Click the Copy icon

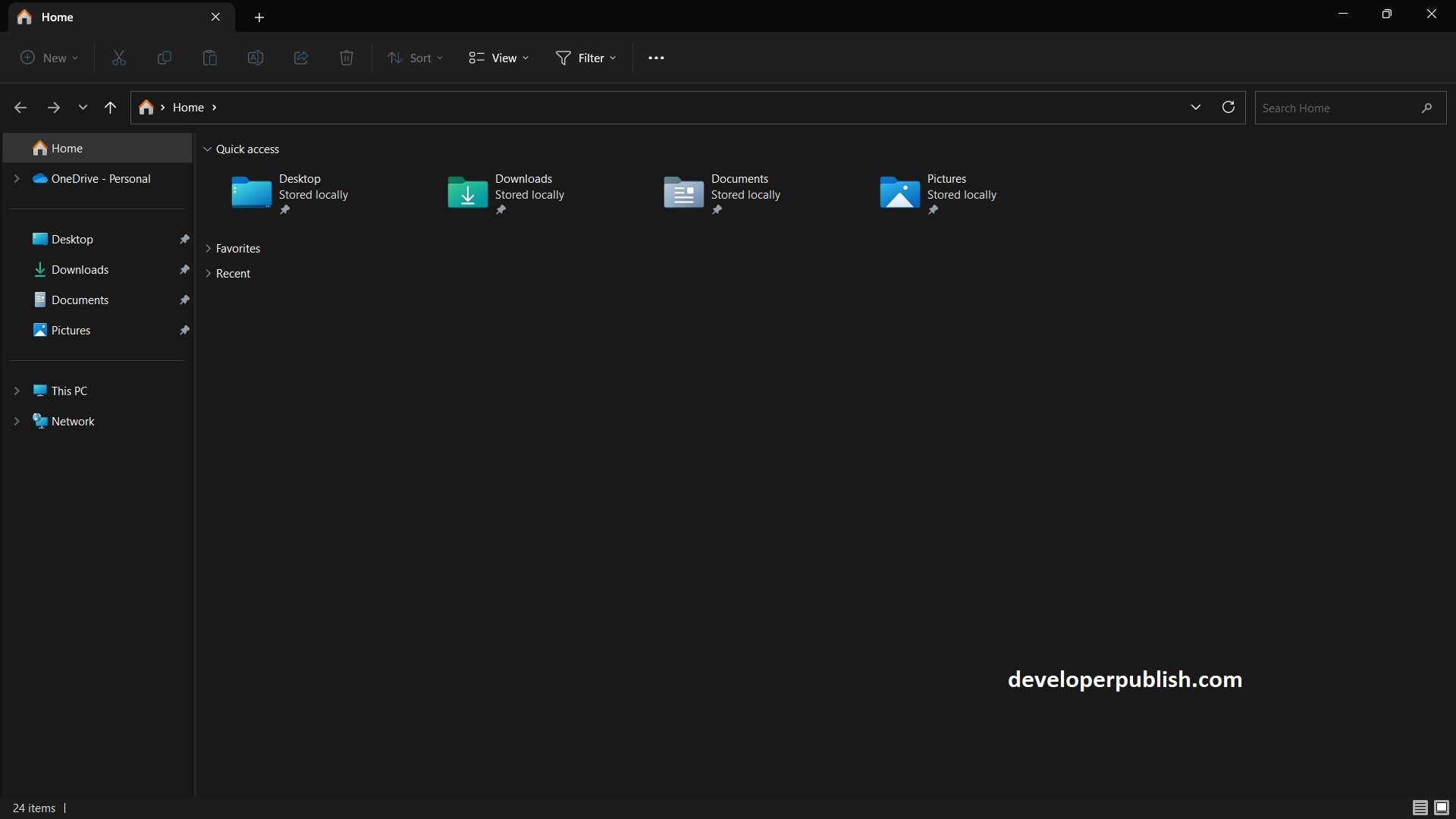coord(165,58)
